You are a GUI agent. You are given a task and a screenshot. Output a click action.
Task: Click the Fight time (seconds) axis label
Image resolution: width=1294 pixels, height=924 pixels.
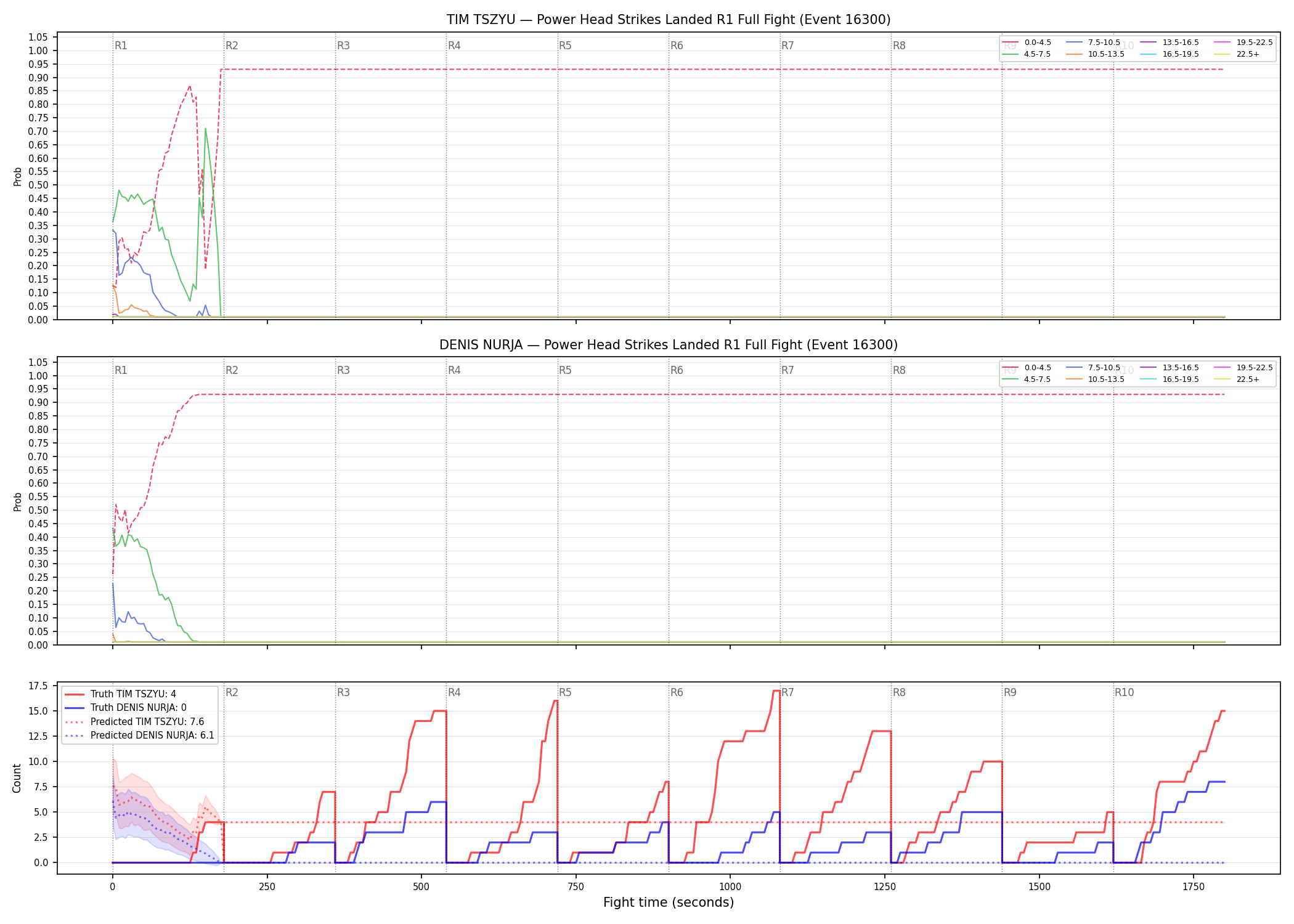point(669,903)
